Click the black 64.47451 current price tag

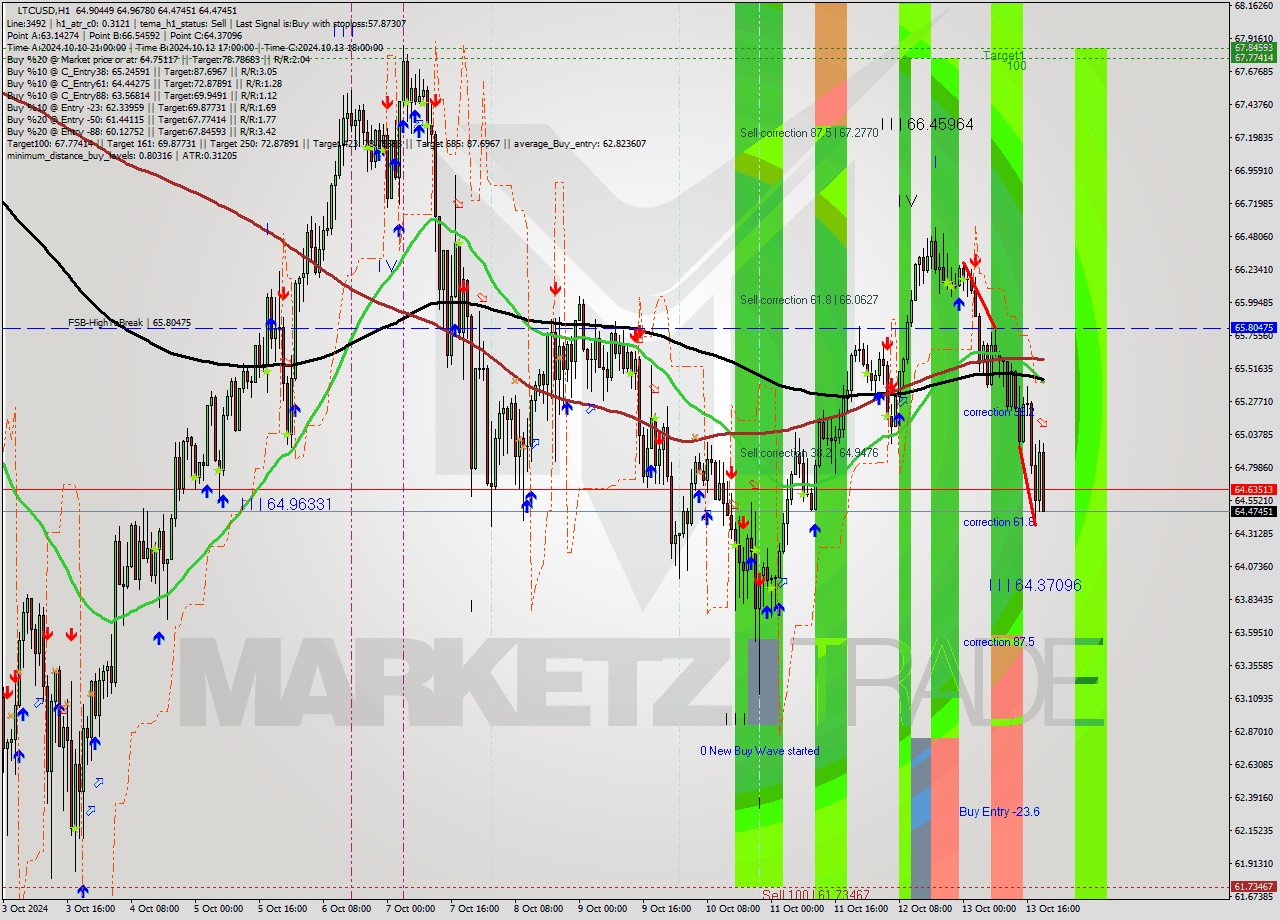tap(1254, 511)
